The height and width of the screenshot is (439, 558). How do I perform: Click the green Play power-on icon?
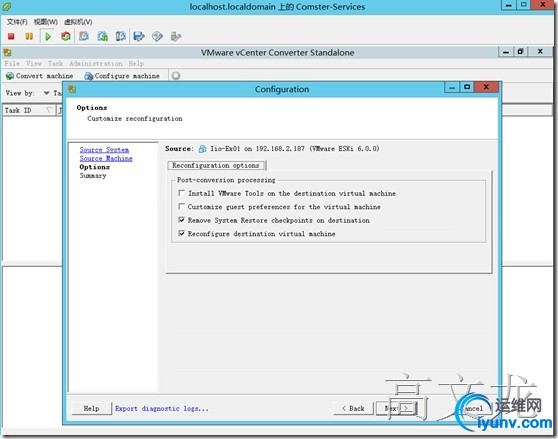48,36
